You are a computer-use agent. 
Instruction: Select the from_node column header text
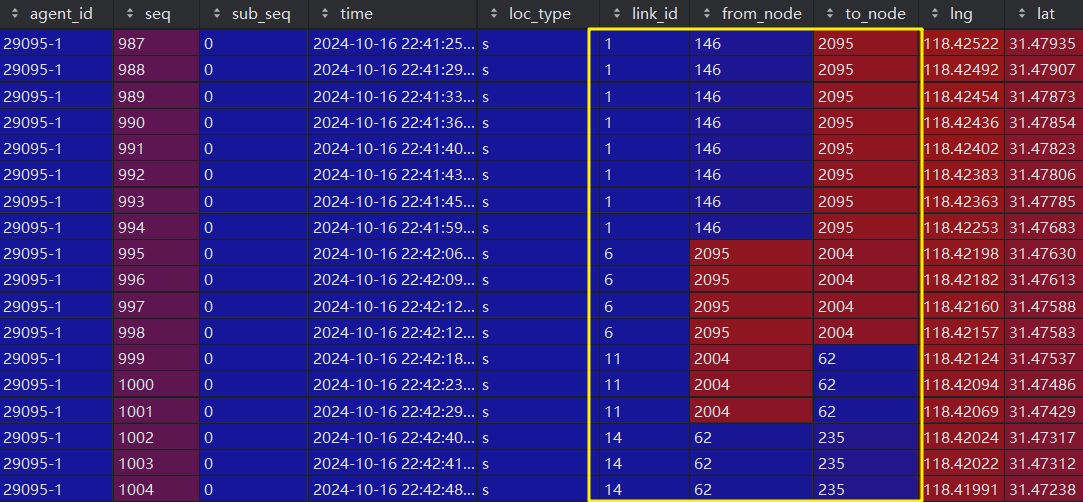pos(762,14)
